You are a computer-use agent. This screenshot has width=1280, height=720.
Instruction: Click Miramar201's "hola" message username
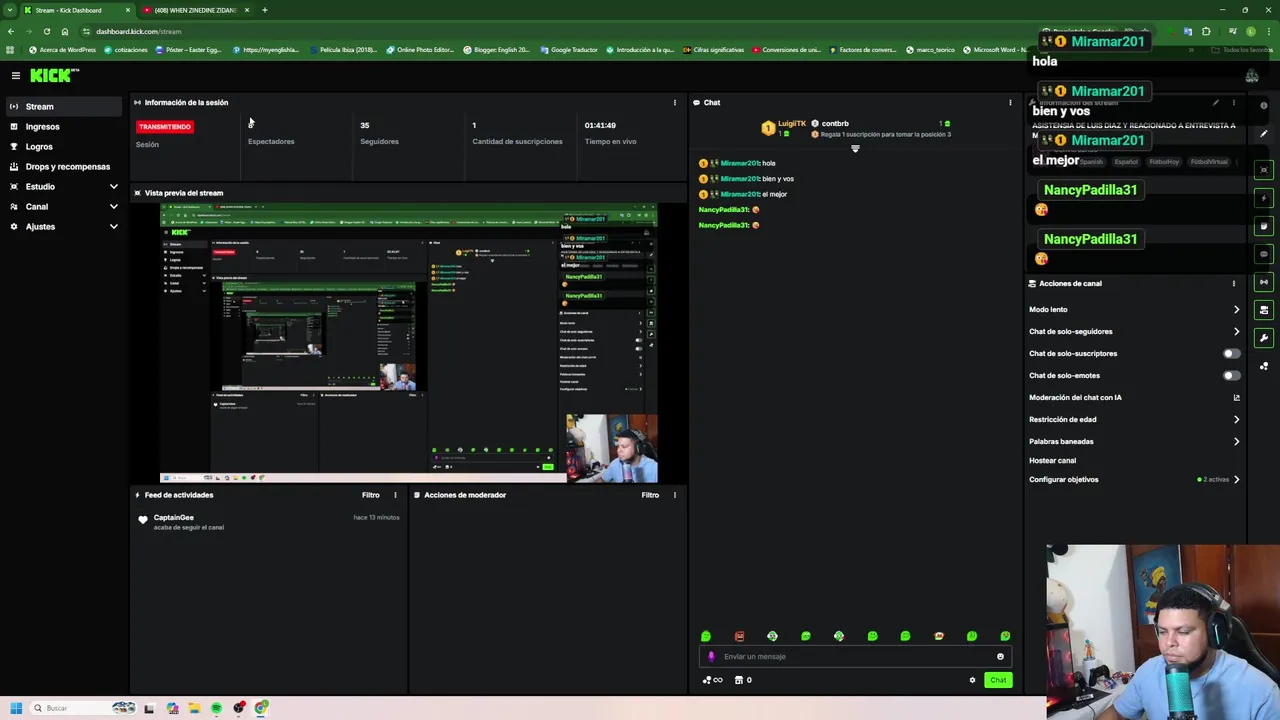click(740, 163)
